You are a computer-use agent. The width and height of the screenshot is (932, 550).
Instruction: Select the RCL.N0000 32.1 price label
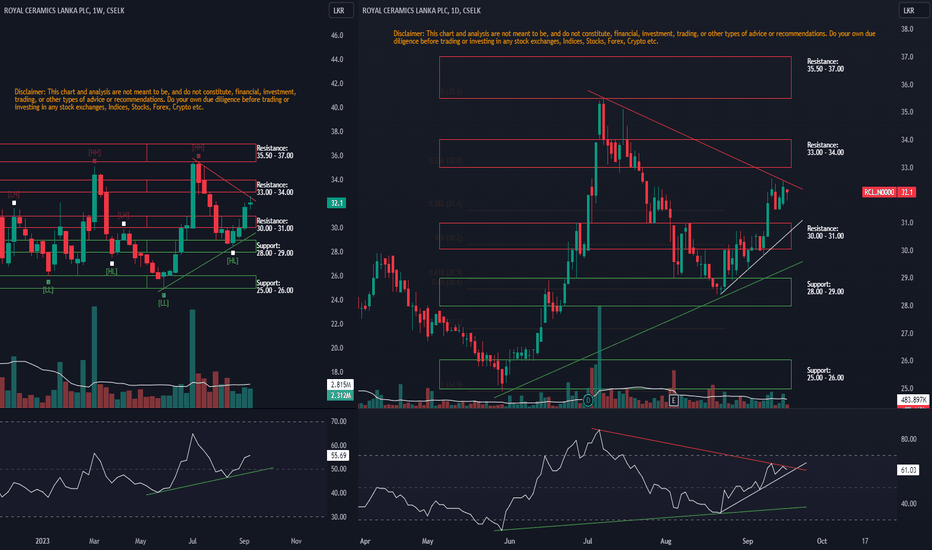889,192
